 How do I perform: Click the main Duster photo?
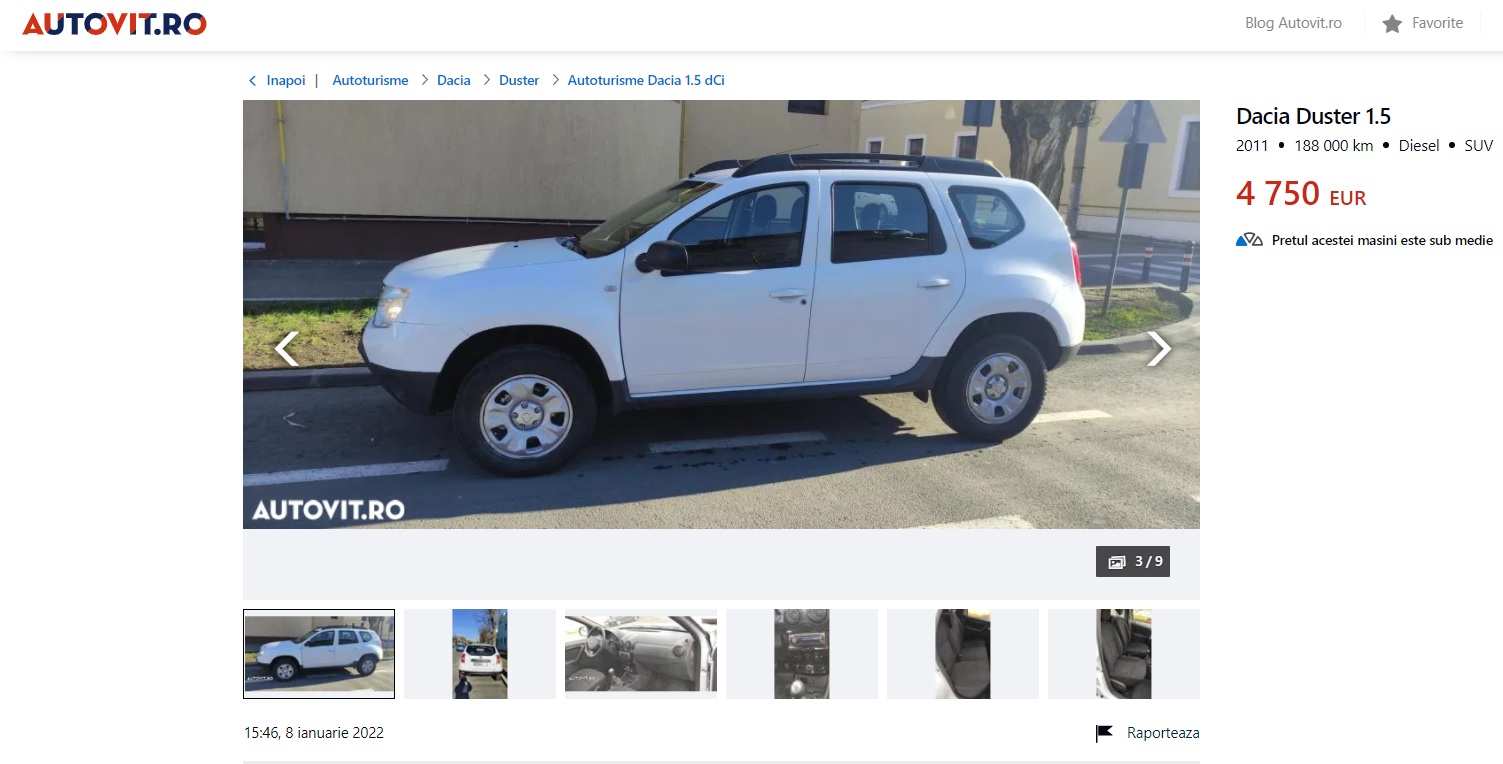click(721, 314)
